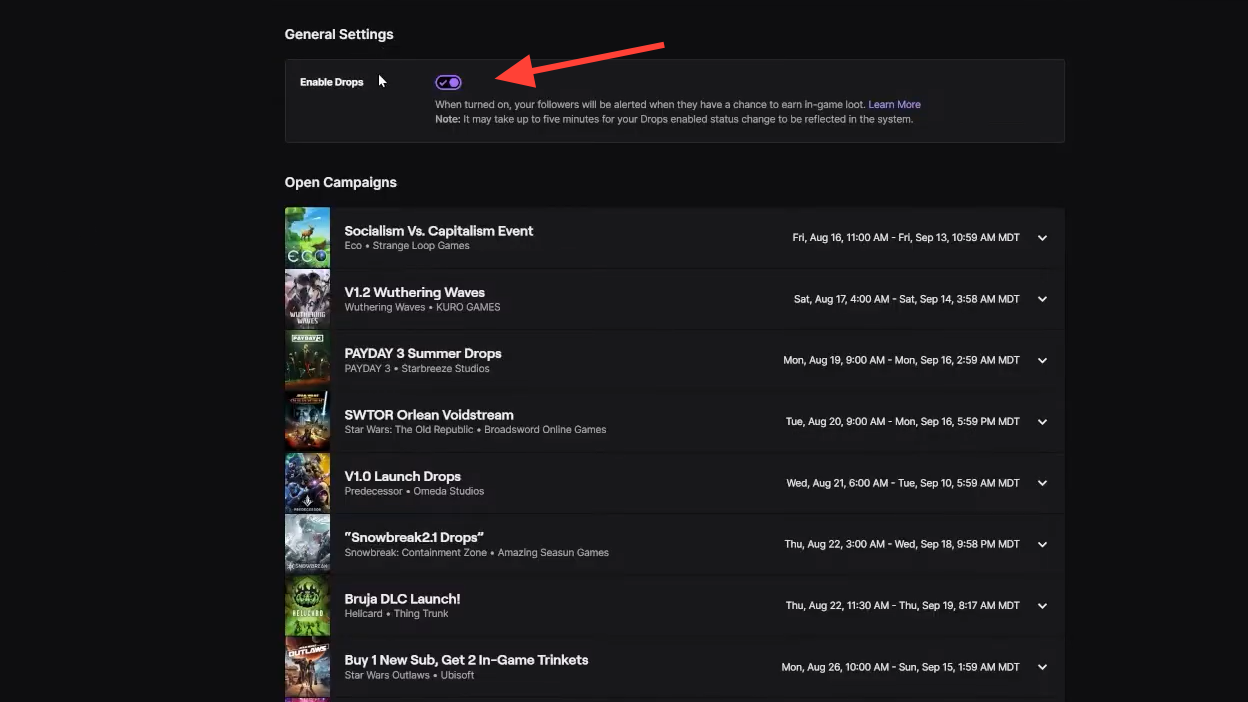Click the Star Wars Outlaws • Ubisoft subtitle
This screenshot has width=1248, height=702.
click(409, 675)
